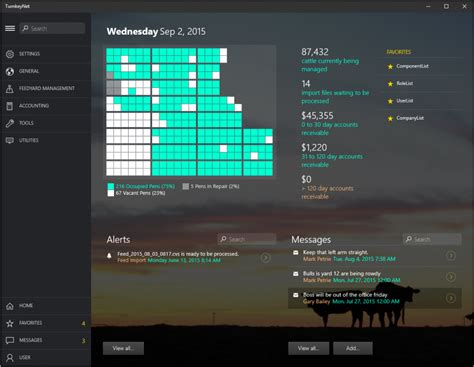Click the sidebar search field
Screen dimensions: 474x367
pos(52,28)
